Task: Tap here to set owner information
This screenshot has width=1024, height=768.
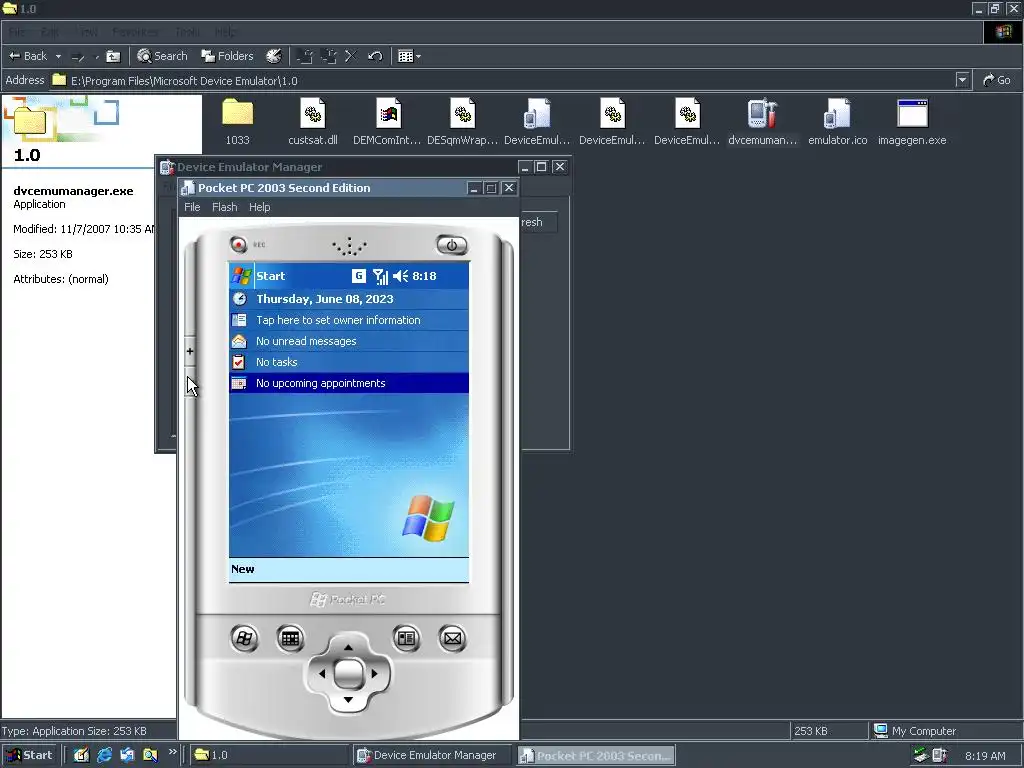Action: [x=349, y=320]
